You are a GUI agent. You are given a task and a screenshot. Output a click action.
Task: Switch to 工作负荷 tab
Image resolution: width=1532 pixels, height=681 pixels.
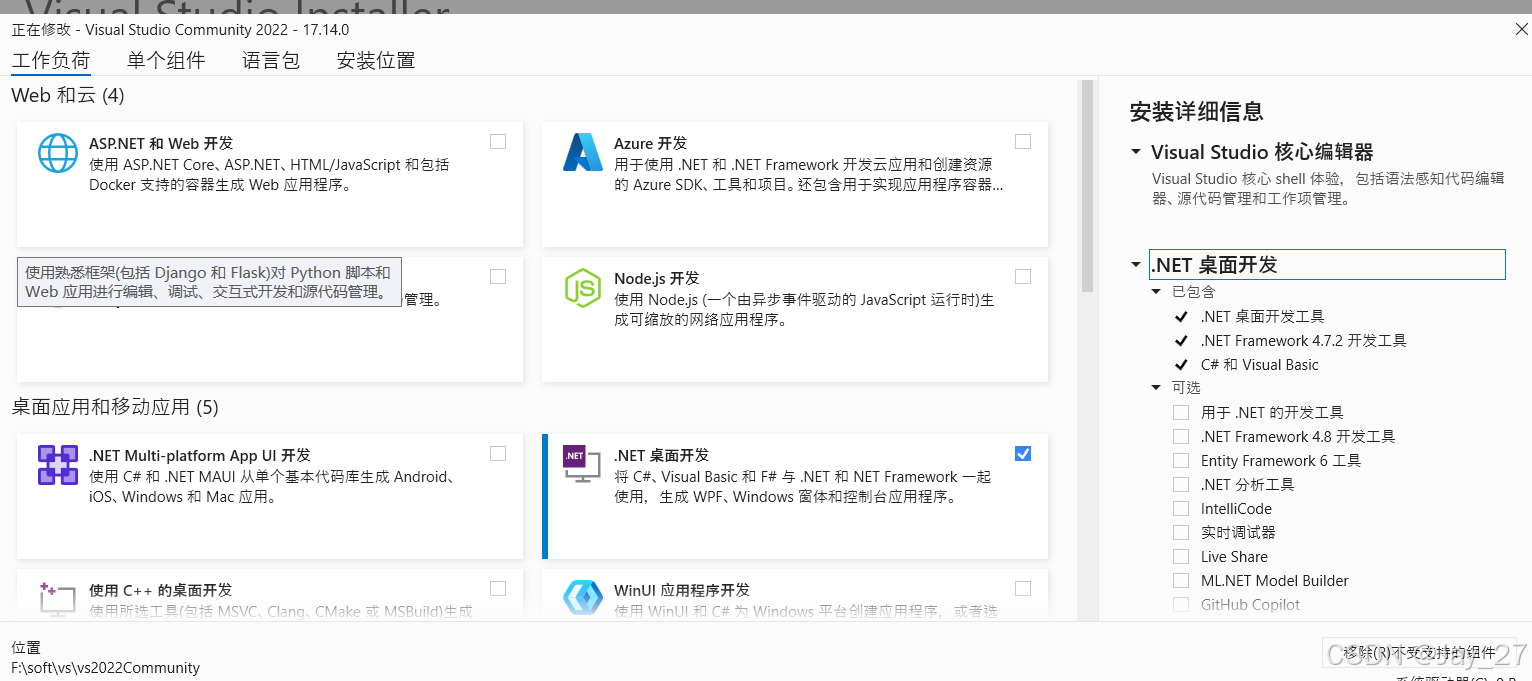click(x=51, y=60)
